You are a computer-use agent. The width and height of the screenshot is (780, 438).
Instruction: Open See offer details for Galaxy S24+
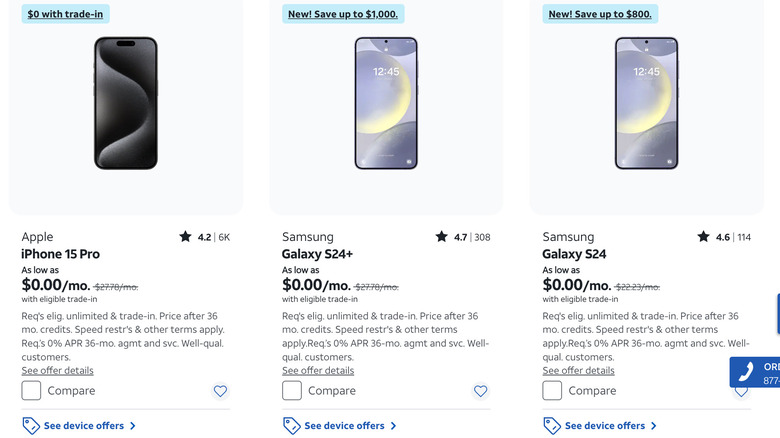tap(318, 370)
